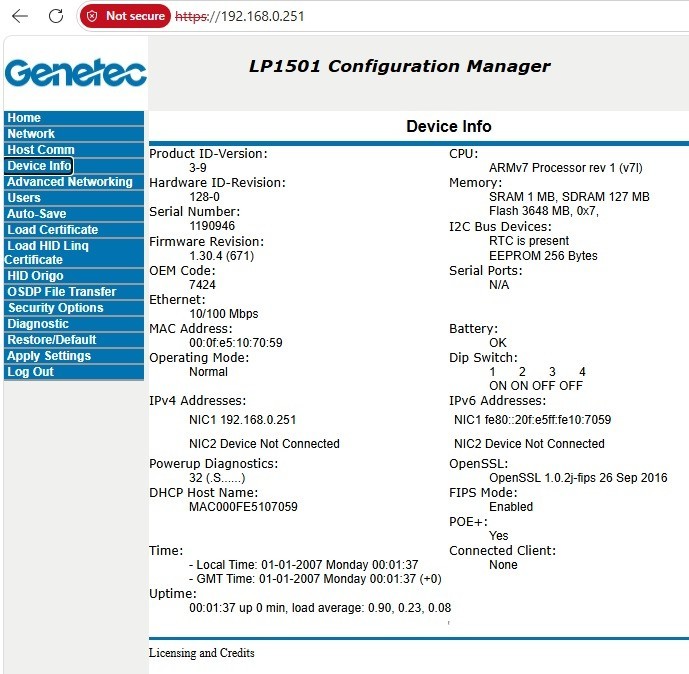689x674 pixels.
Task: Click the GMT Time line
Action: click(x=315, y=579)
